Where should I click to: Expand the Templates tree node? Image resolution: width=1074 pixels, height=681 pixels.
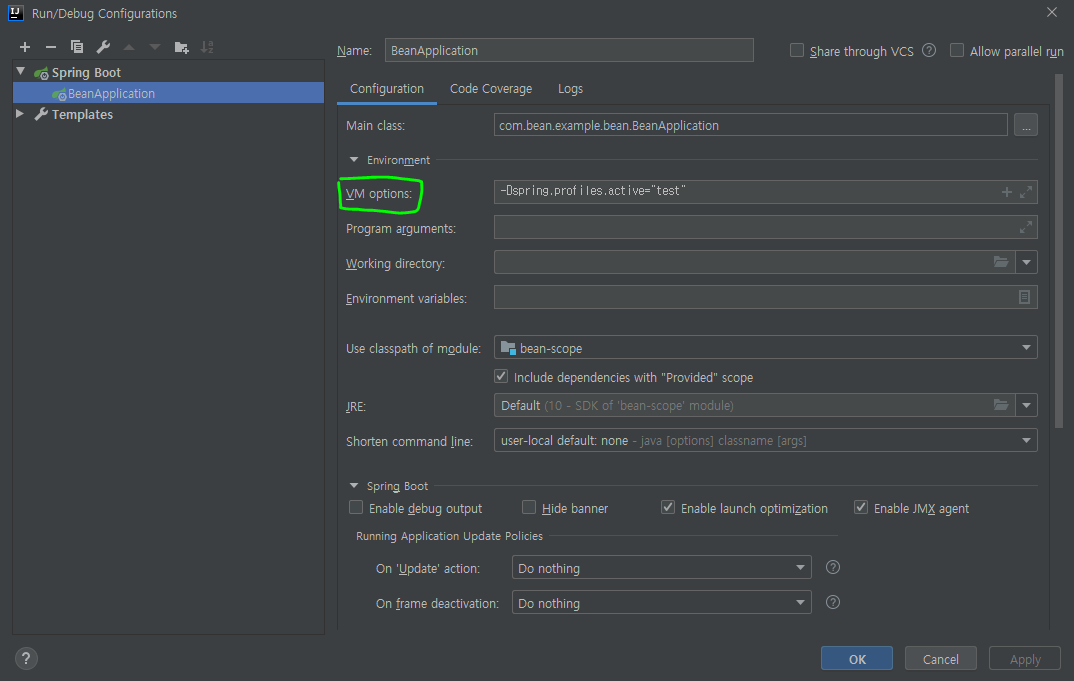[20, 114]
